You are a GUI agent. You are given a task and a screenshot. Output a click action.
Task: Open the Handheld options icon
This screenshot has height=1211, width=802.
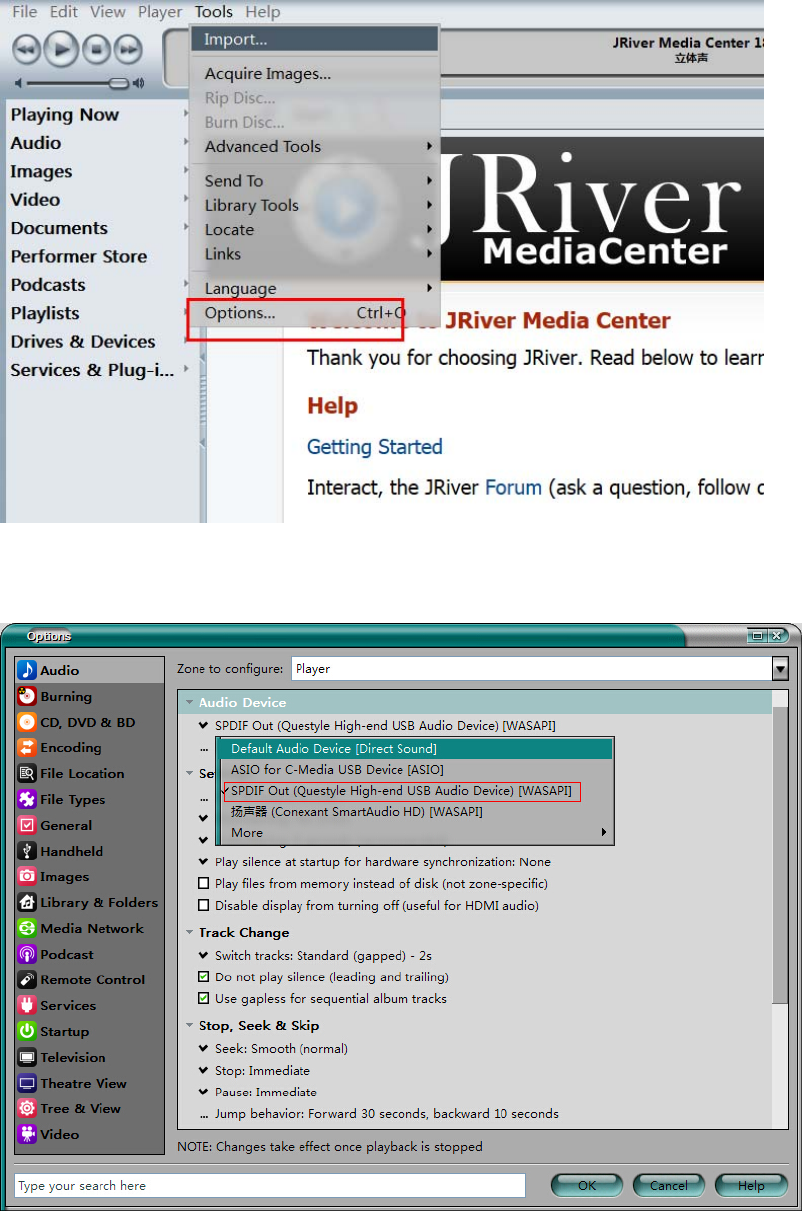[27, 851]
